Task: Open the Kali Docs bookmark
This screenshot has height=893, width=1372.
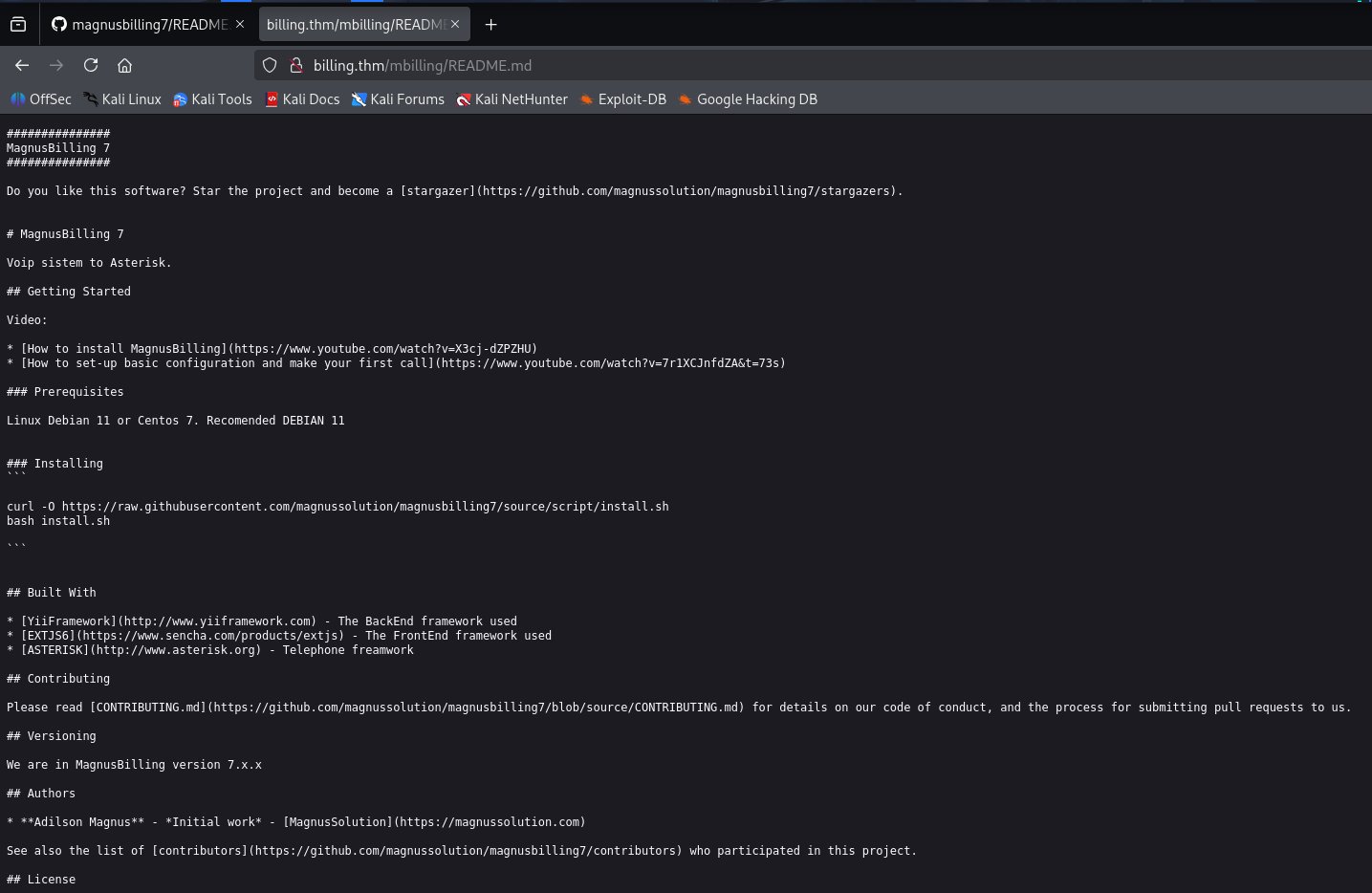Action: point(302,99)
